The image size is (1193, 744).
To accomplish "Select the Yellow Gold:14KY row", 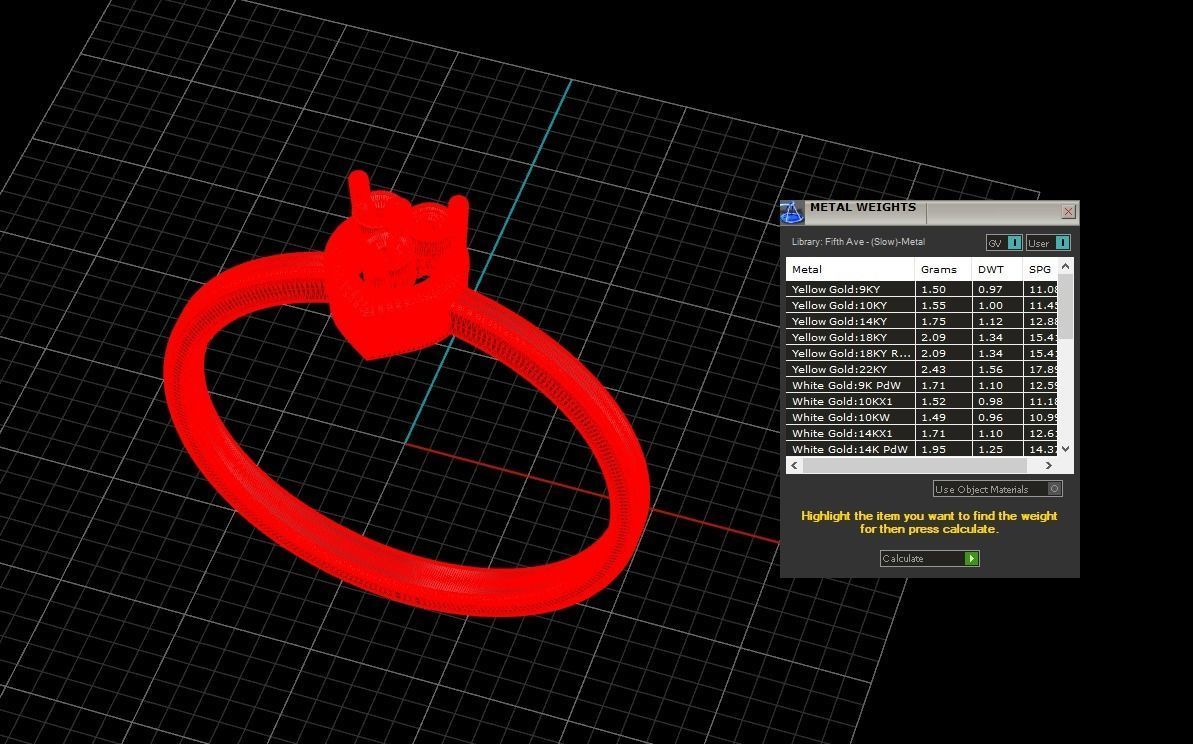I will pos(921,321).
